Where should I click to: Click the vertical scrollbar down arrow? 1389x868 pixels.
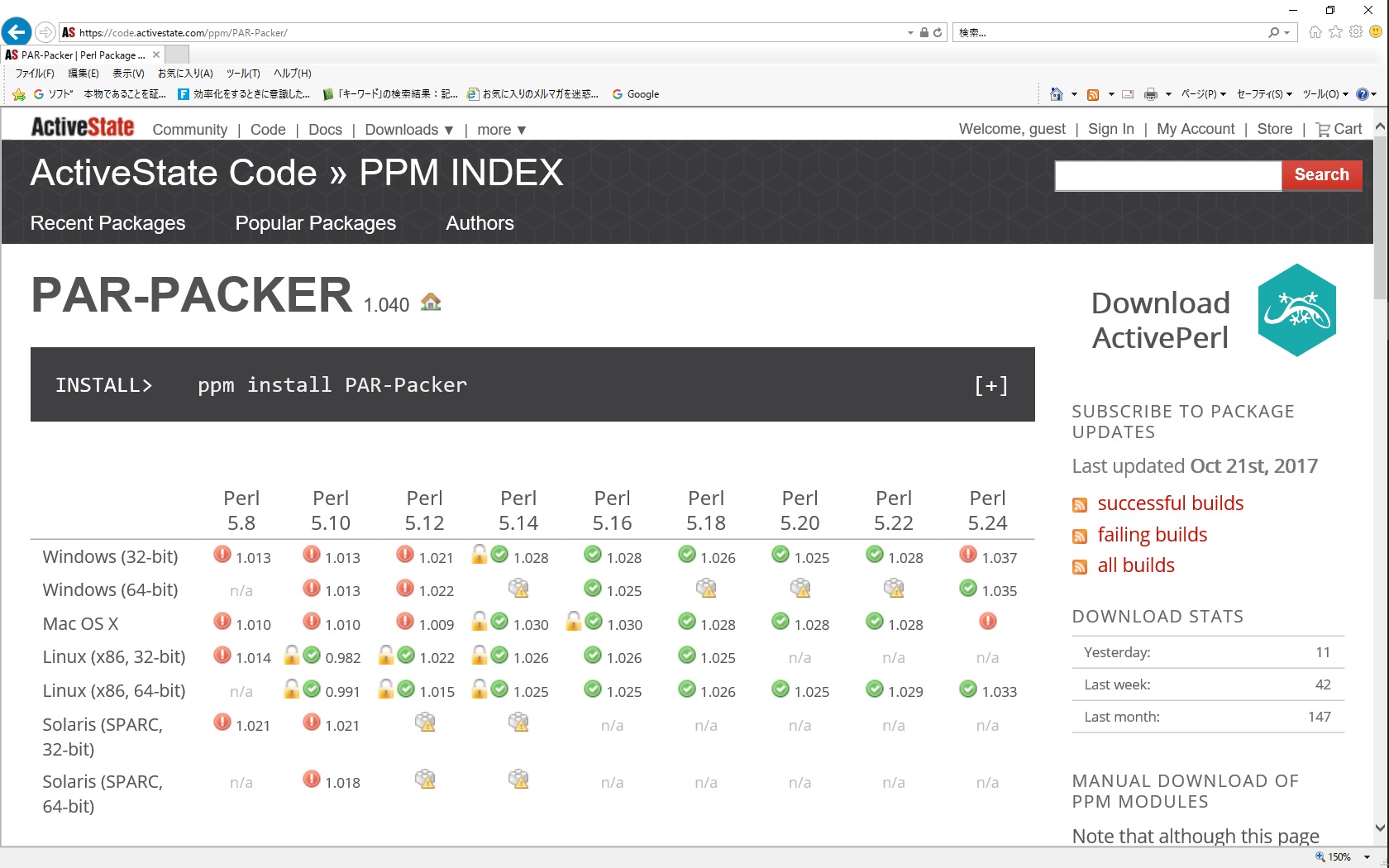click(x=1380, y=827)
